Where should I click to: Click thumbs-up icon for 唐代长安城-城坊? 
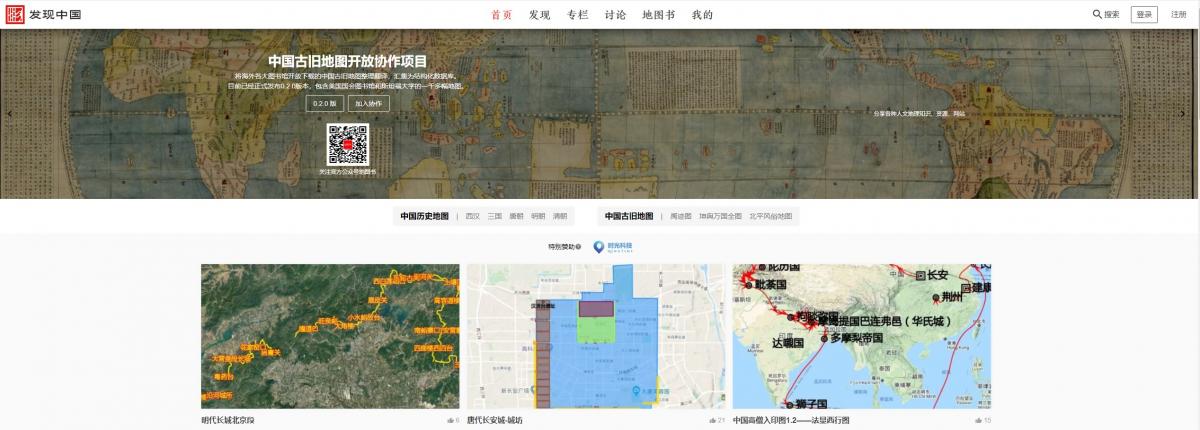point(711,421)
